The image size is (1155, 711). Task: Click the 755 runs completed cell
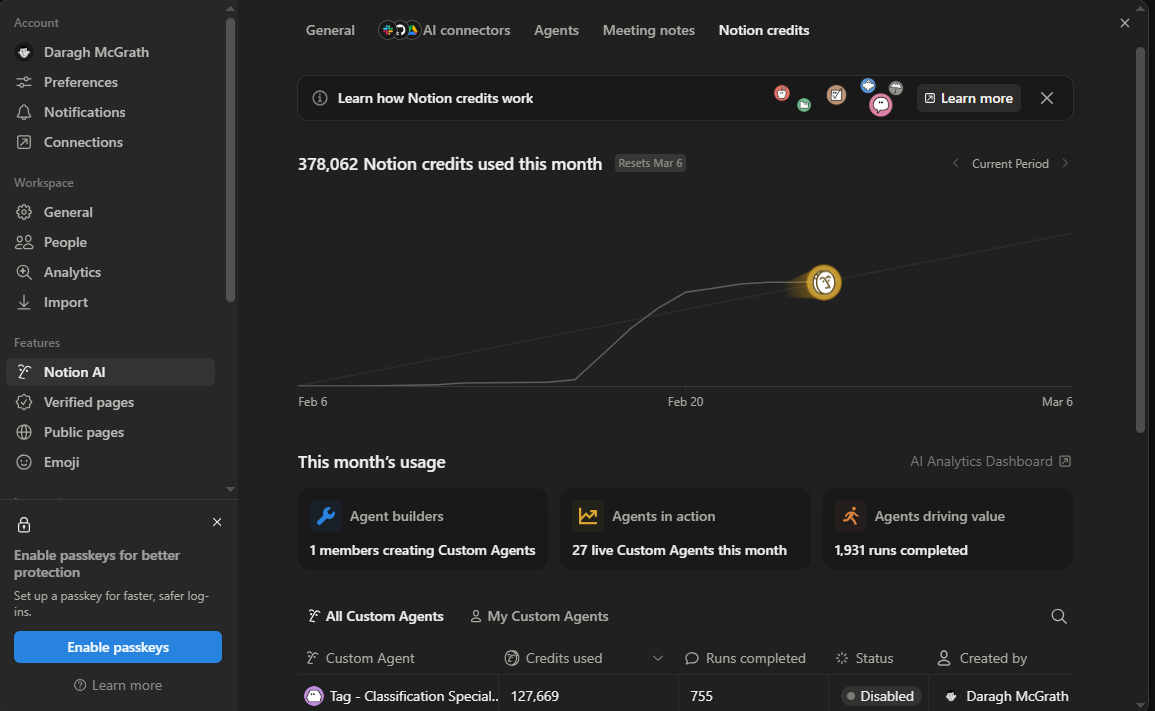tap(701, 696)
